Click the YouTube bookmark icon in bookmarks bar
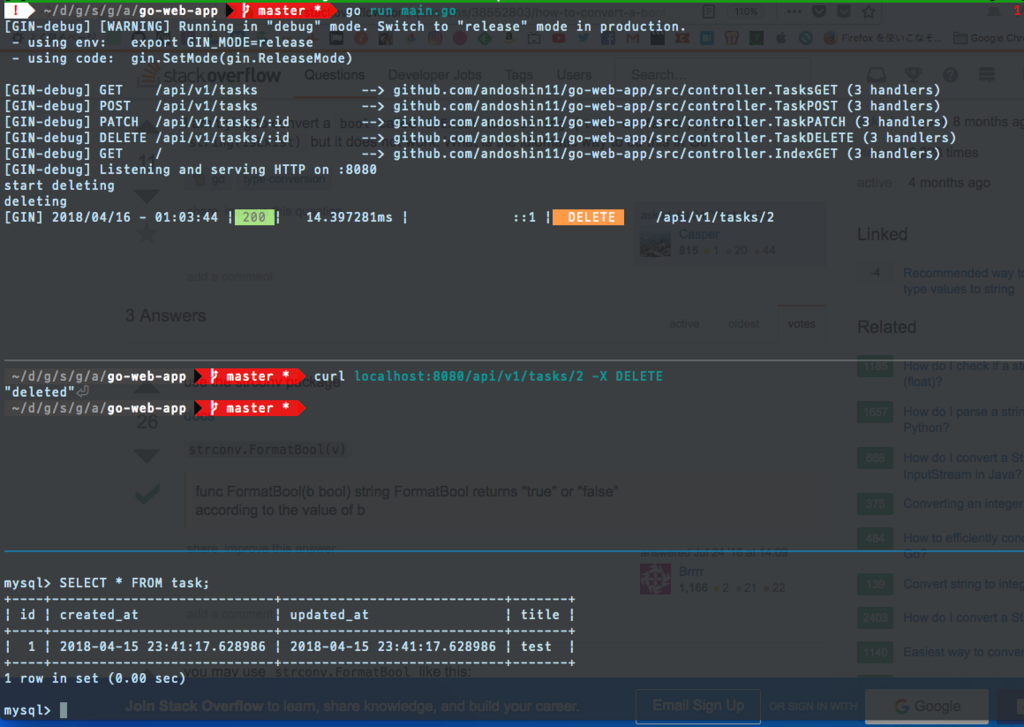Viewport: 1024px width, 727px height. (x=559, y=38)
